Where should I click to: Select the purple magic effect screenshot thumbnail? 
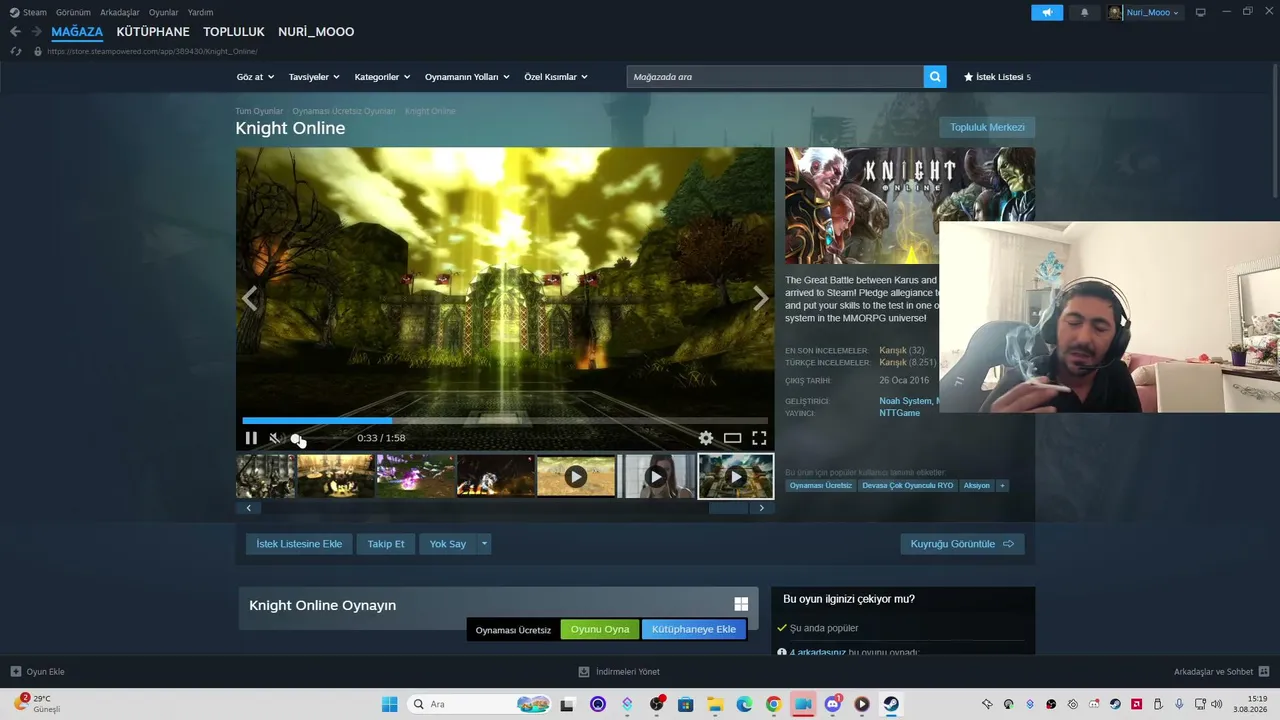[x=416, y=476]
